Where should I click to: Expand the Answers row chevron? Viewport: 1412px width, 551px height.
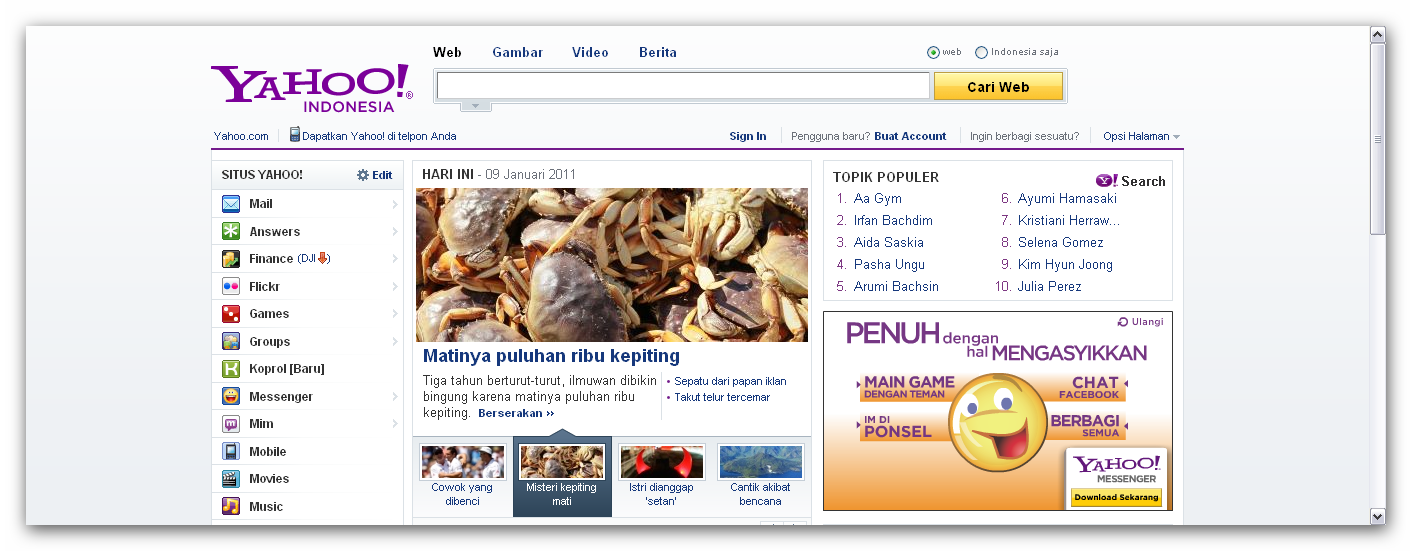[x=395, y=231]
